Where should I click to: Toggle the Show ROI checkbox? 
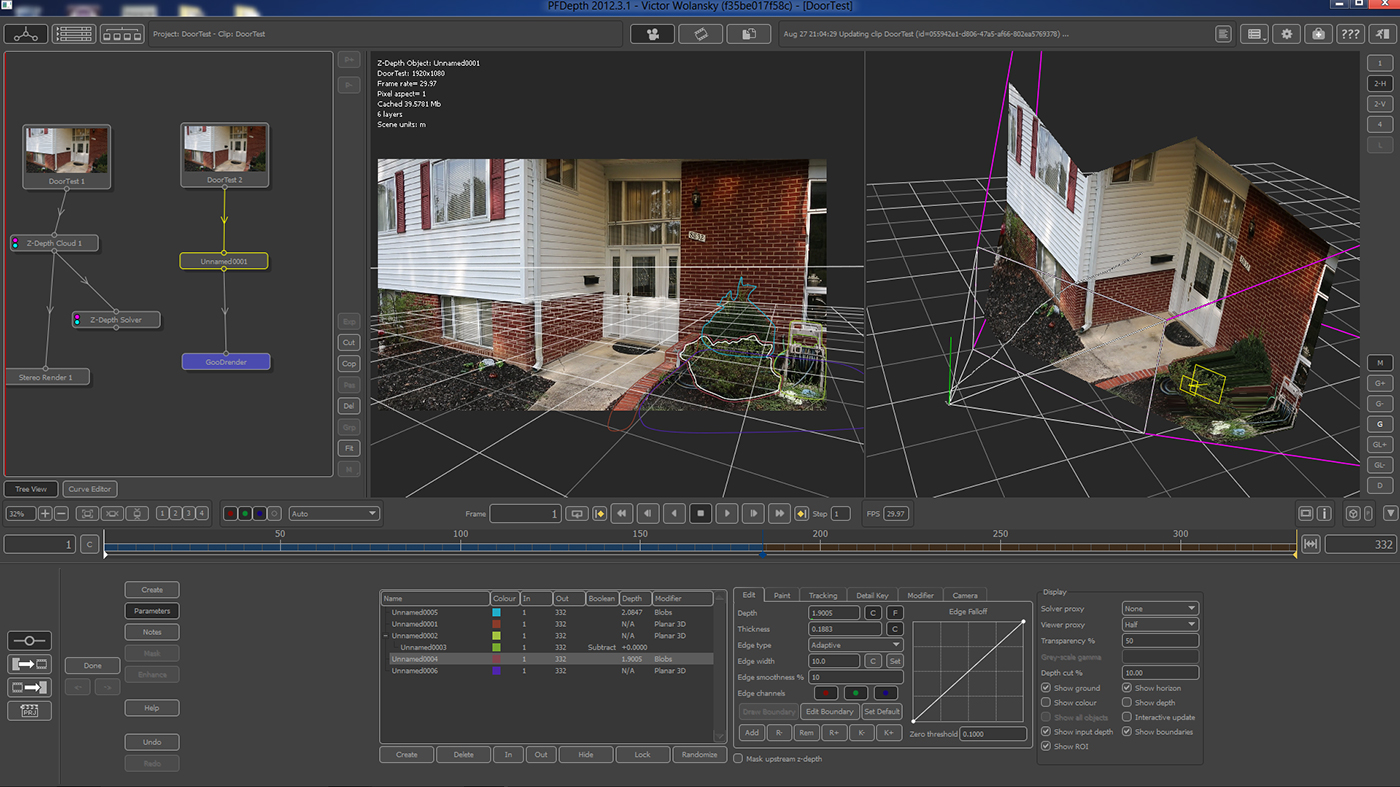[1046, 746]
